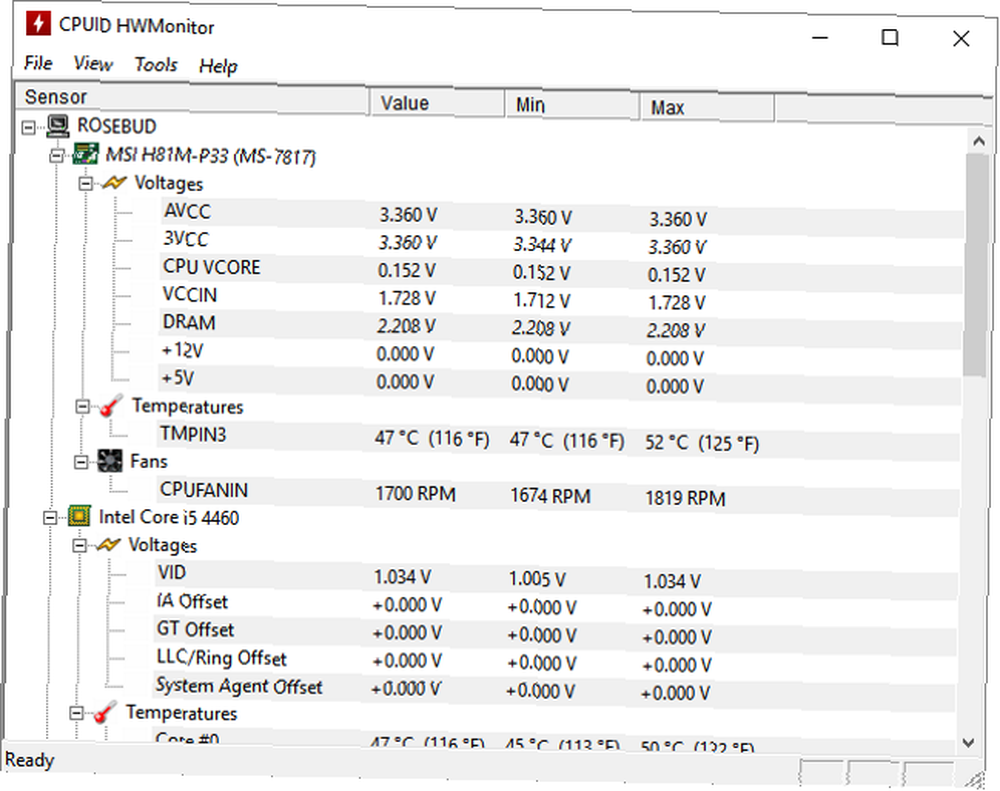Click the Intel Core i5 Temperatures thermometer icon
The height and width of the screenshot is (791, 1000).
tap(105, 712)
